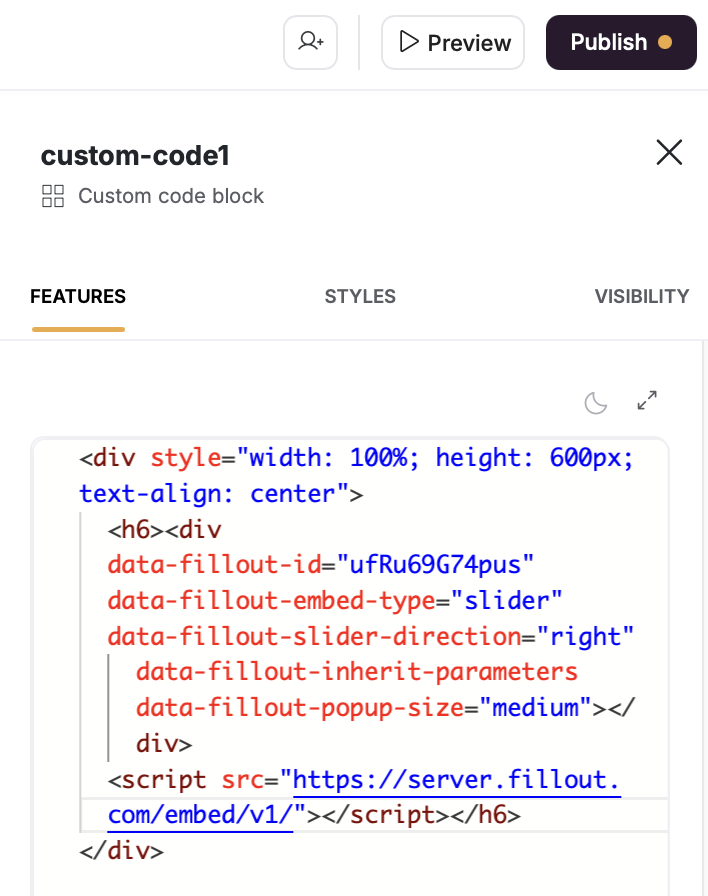Click the play triangle icon in Preview
Image resolution: width=708 pixels, height=896 pixels.
[409, 42]
